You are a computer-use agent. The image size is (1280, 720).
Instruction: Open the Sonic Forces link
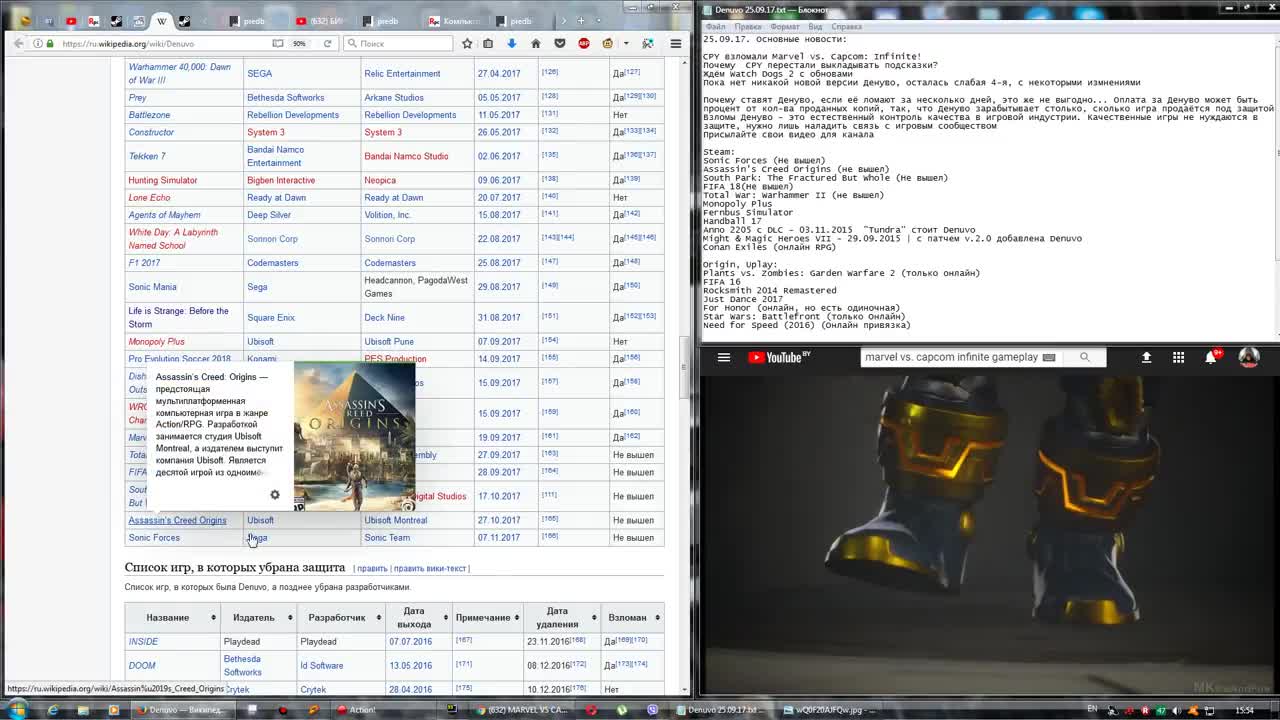(x=154, y=538)
